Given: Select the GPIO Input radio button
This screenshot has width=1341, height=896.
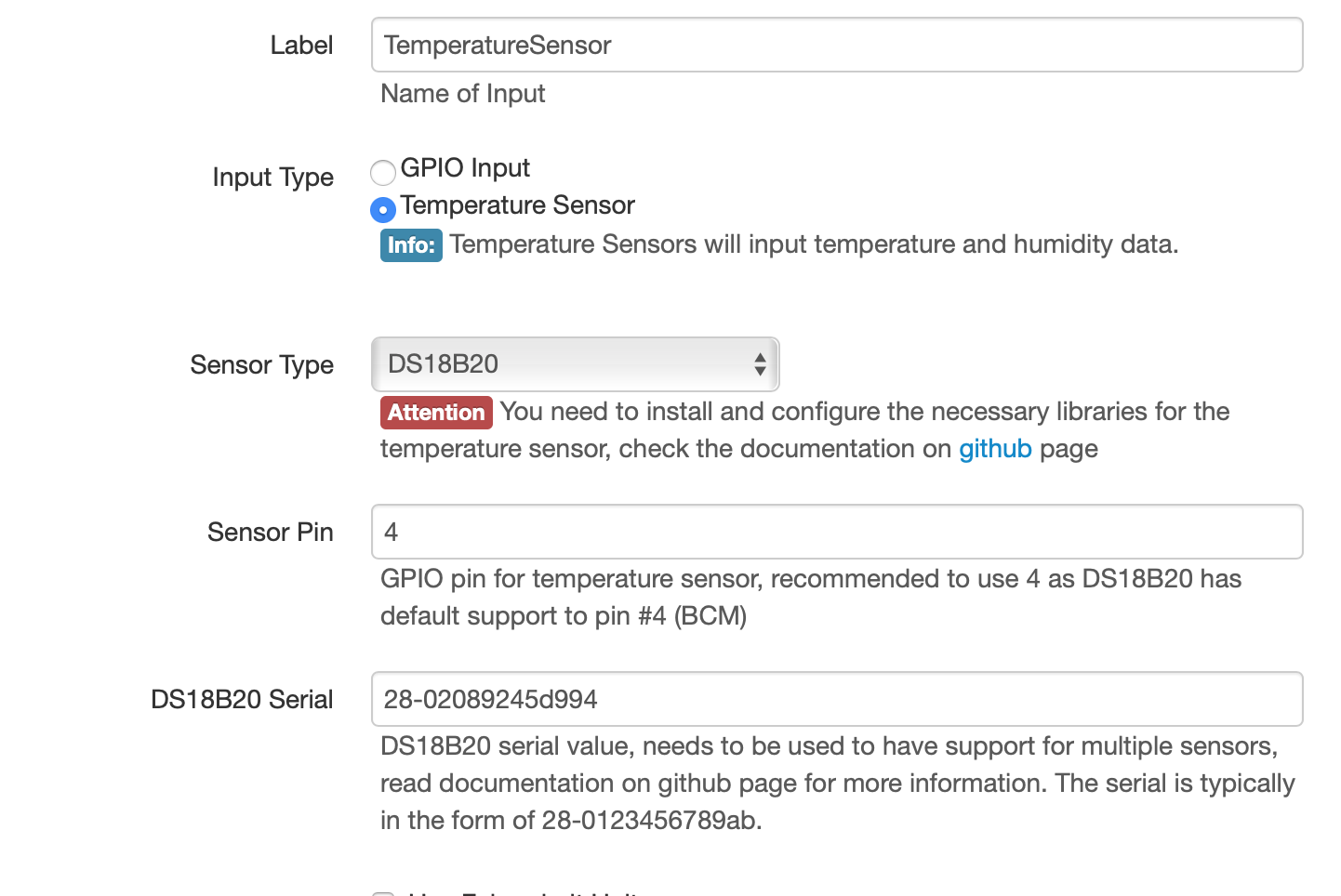Looking at the screenshot, I should tap(382, 173).
